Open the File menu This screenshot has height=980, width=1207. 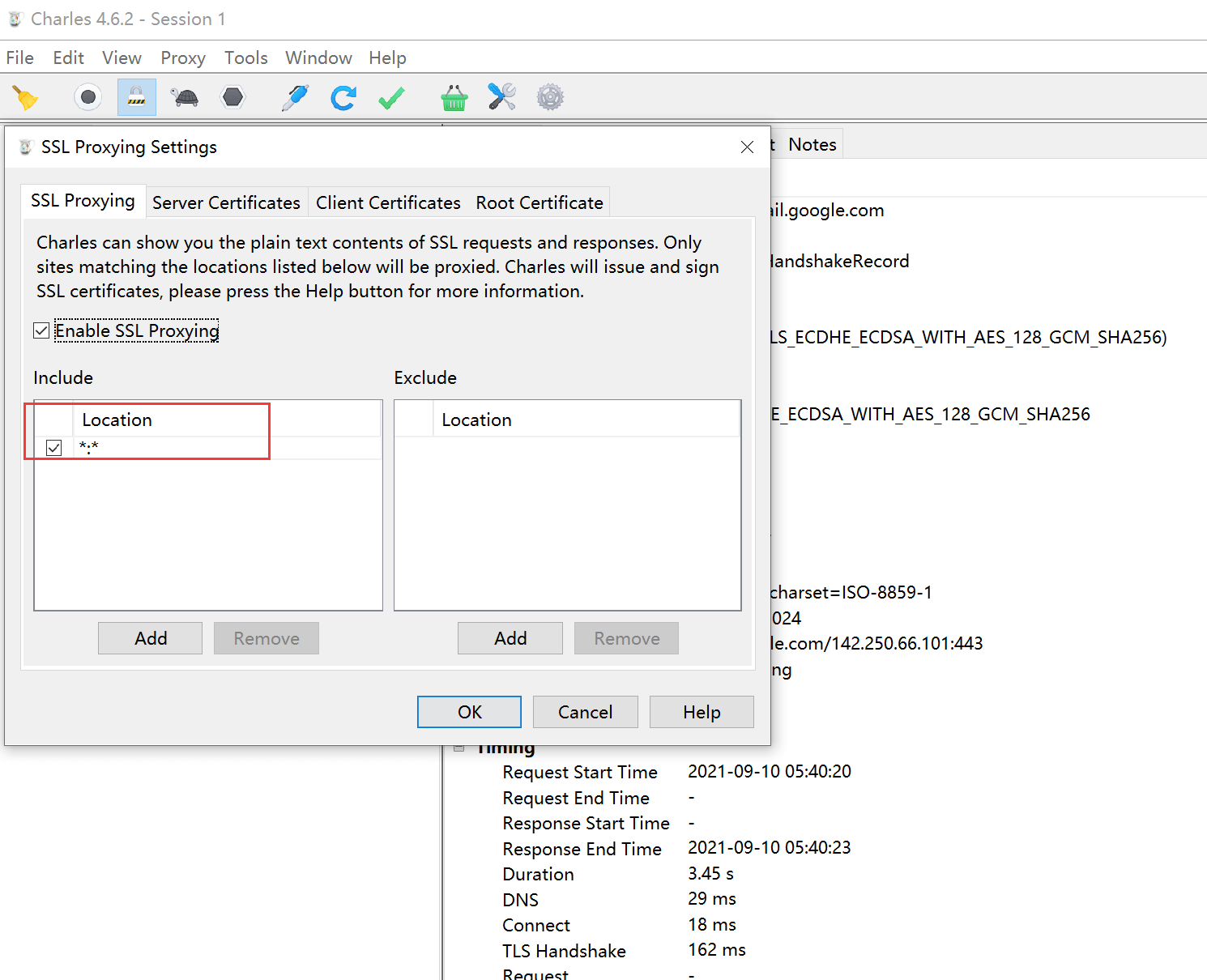(20, 58)
